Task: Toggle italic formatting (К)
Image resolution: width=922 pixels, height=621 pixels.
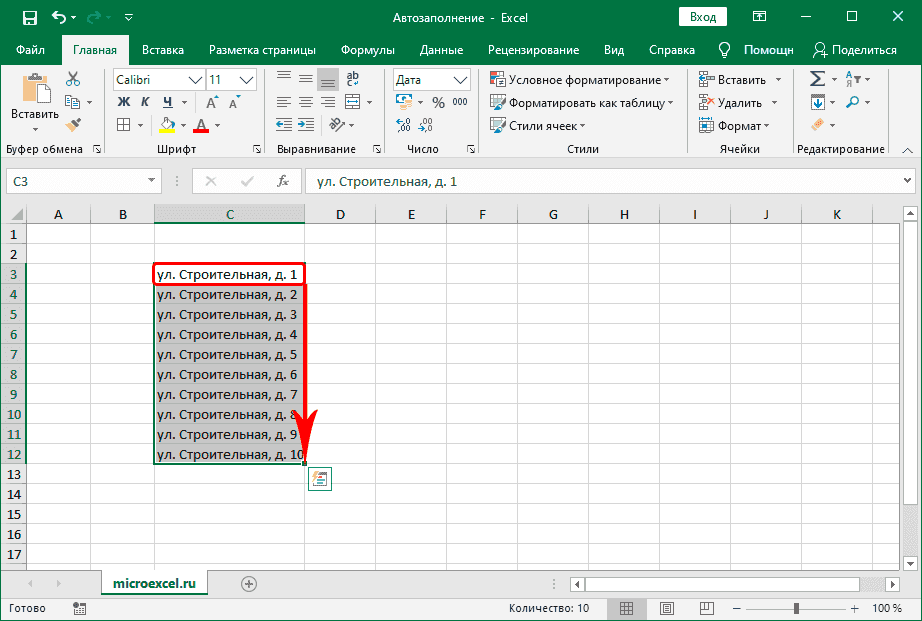Action: 146,101
